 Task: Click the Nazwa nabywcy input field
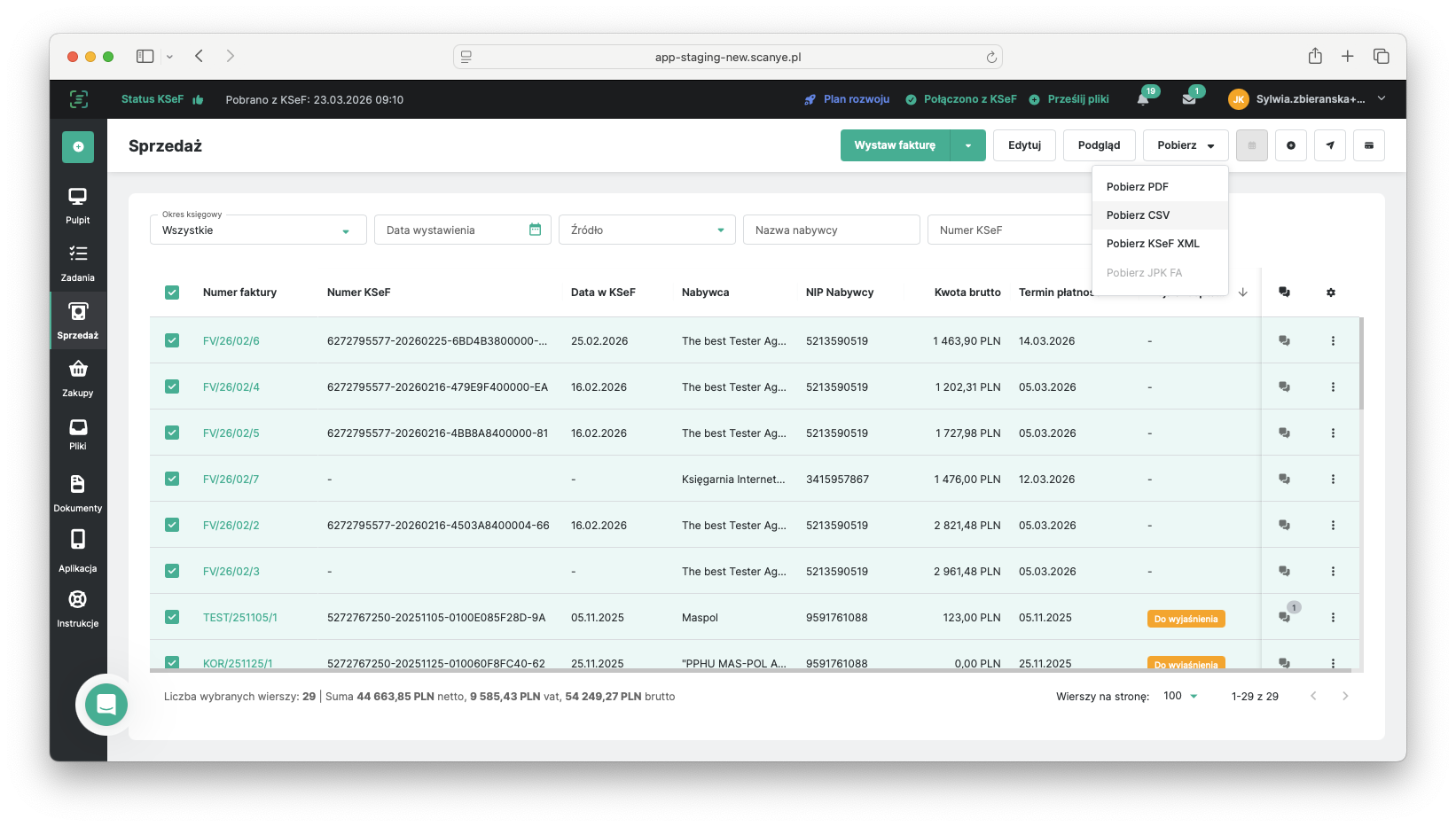pyautogui.click(x=831, y=230)
